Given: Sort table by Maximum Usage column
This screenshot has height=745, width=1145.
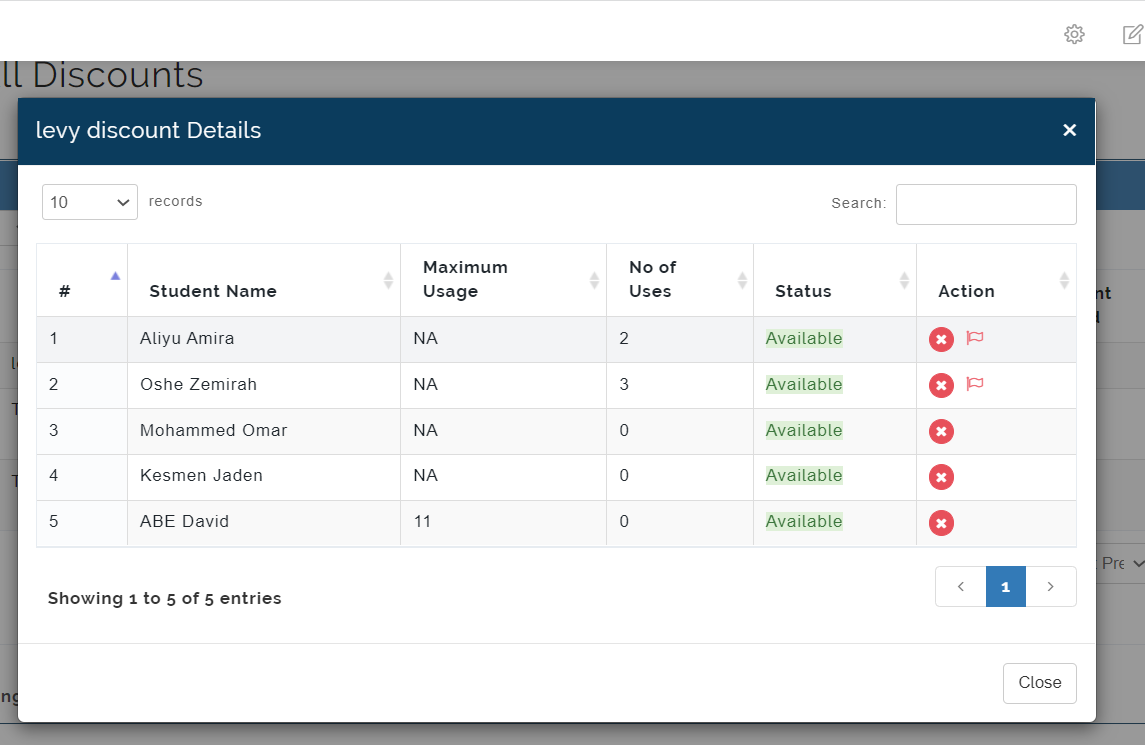Looking at the screenshot, I should 503,280.
